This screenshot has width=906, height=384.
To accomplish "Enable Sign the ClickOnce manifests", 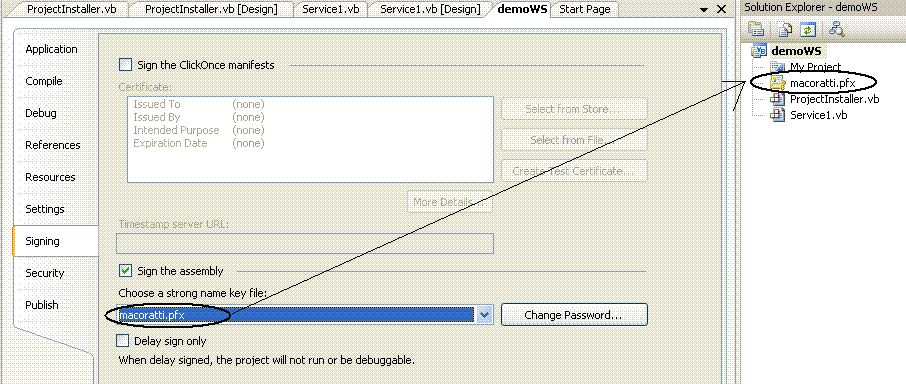I will (x=125, y=65).
